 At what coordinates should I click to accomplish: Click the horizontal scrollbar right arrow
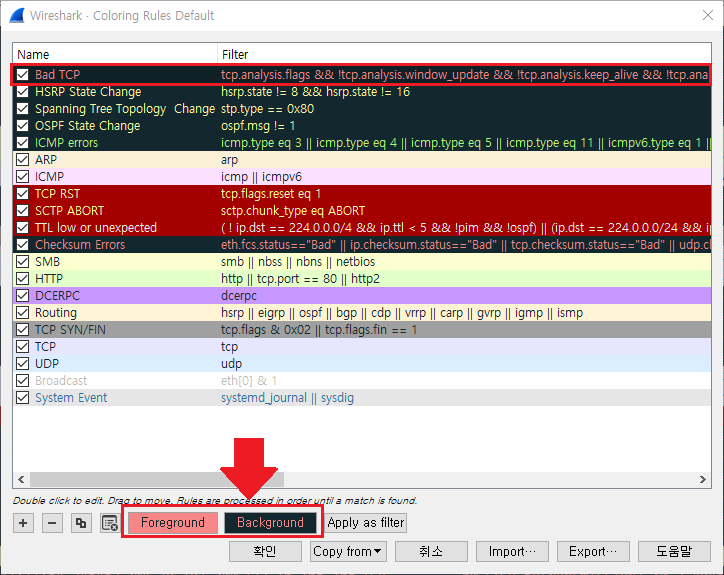coord(703,479)
